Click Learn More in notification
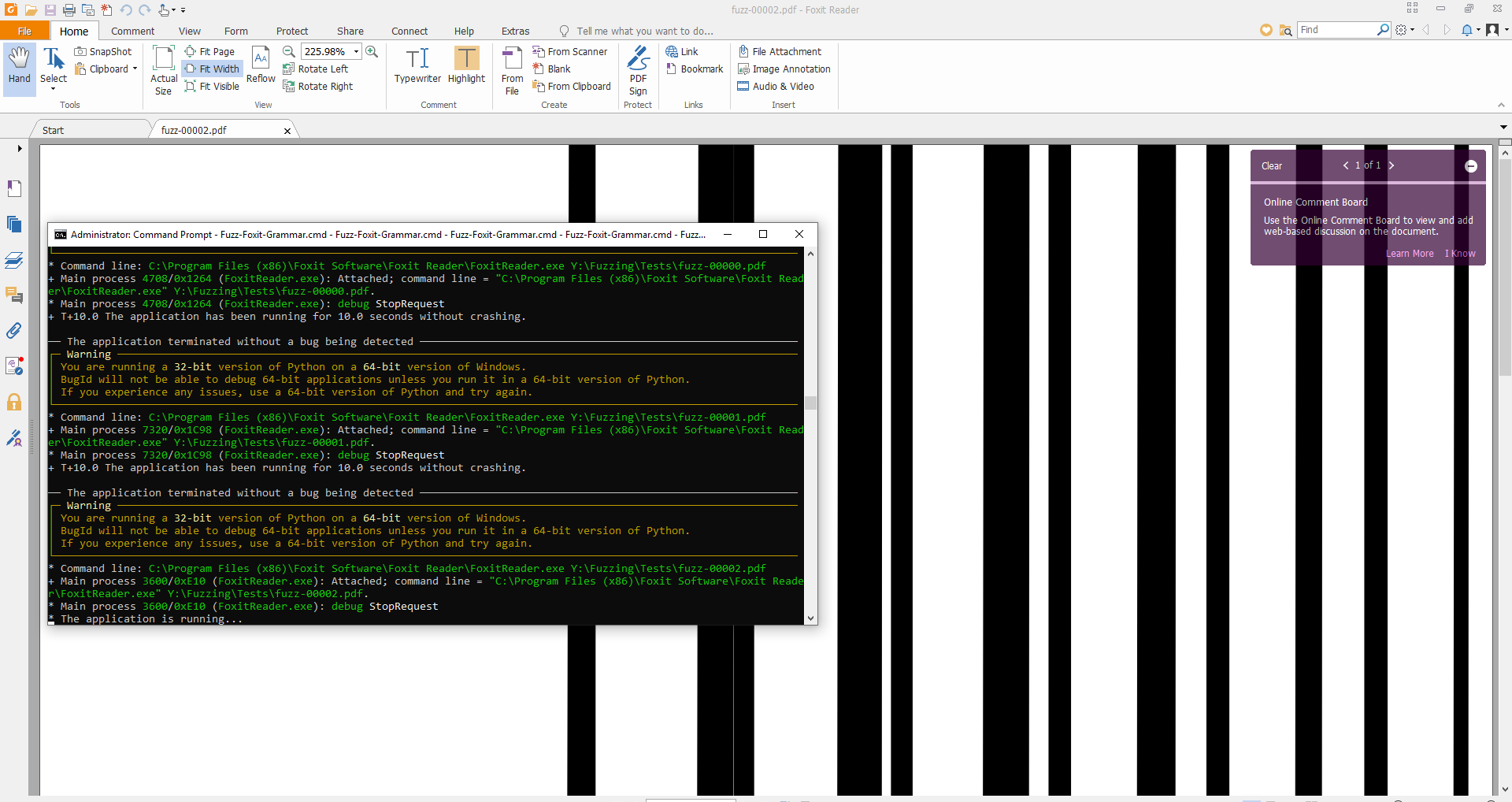 point(1410,254)
